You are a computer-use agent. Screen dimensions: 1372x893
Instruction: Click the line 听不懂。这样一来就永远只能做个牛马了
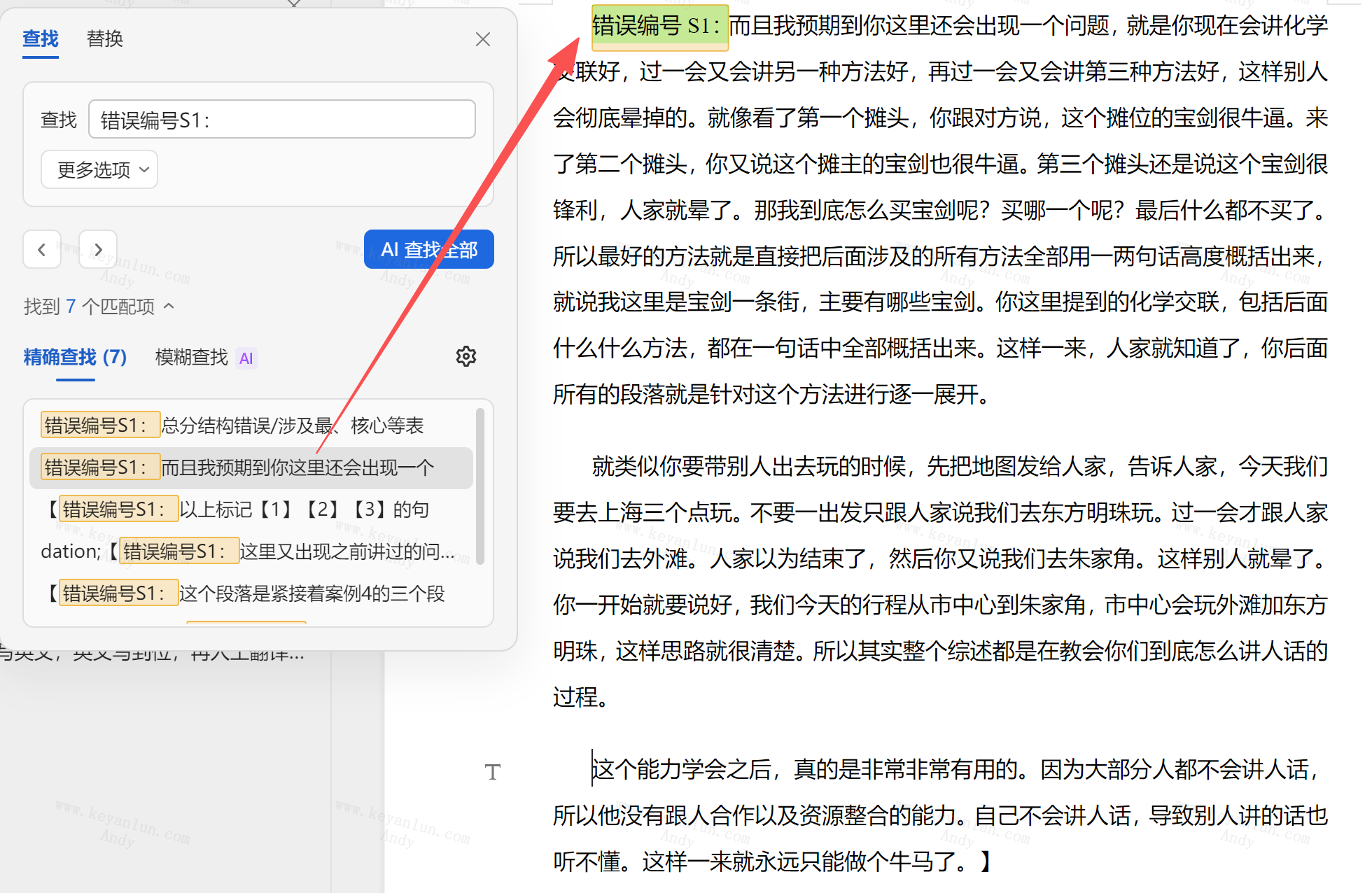(x=773, y=862)
